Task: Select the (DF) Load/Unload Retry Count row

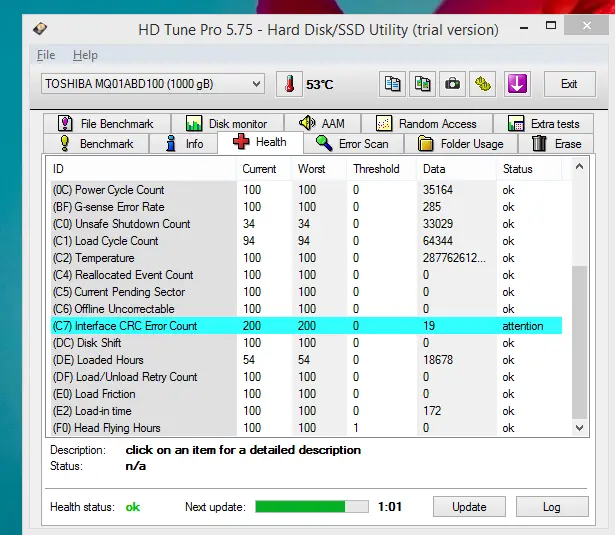Action: 306,377
